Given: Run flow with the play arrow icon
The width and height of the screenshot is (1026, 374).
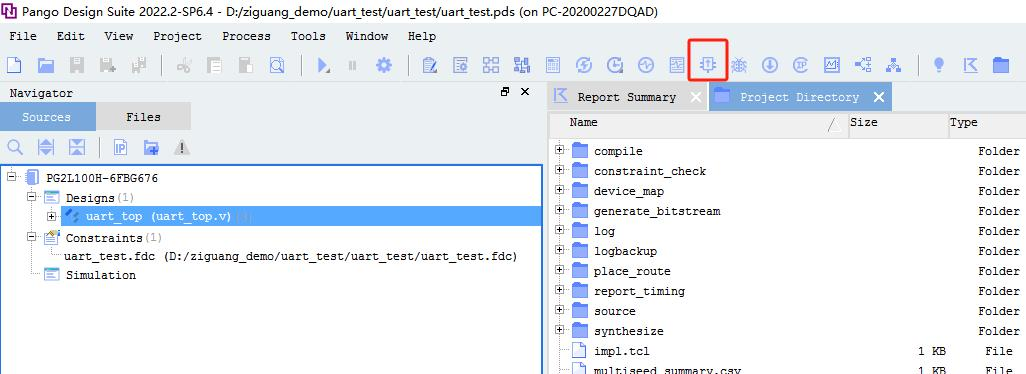Looking at the screenshot, I should click(323, 65).
